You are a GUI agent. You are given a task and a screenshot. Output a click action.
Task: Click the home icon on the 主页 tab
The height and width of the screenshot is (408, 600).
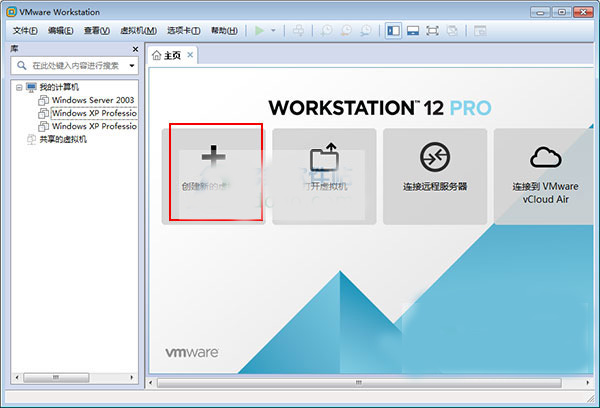156,55
